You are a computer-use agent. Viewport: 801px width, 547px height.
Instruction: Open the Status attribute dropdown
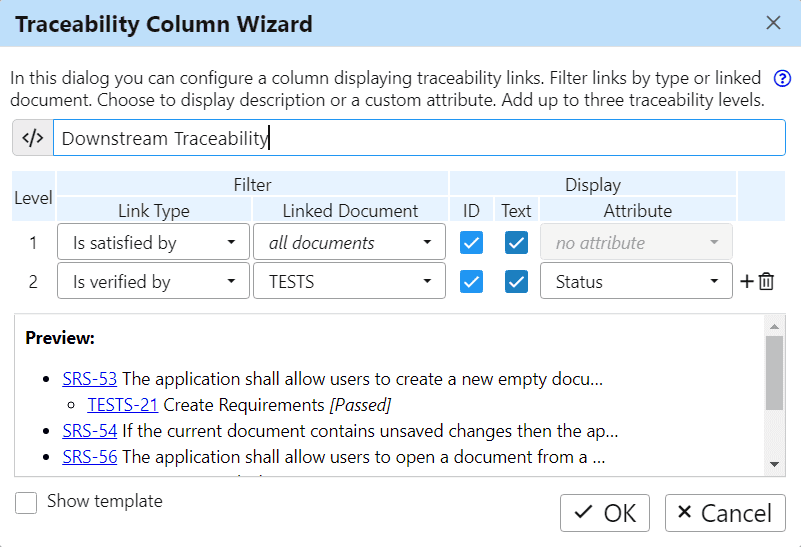pyautogui.click(x=636, y=282)
